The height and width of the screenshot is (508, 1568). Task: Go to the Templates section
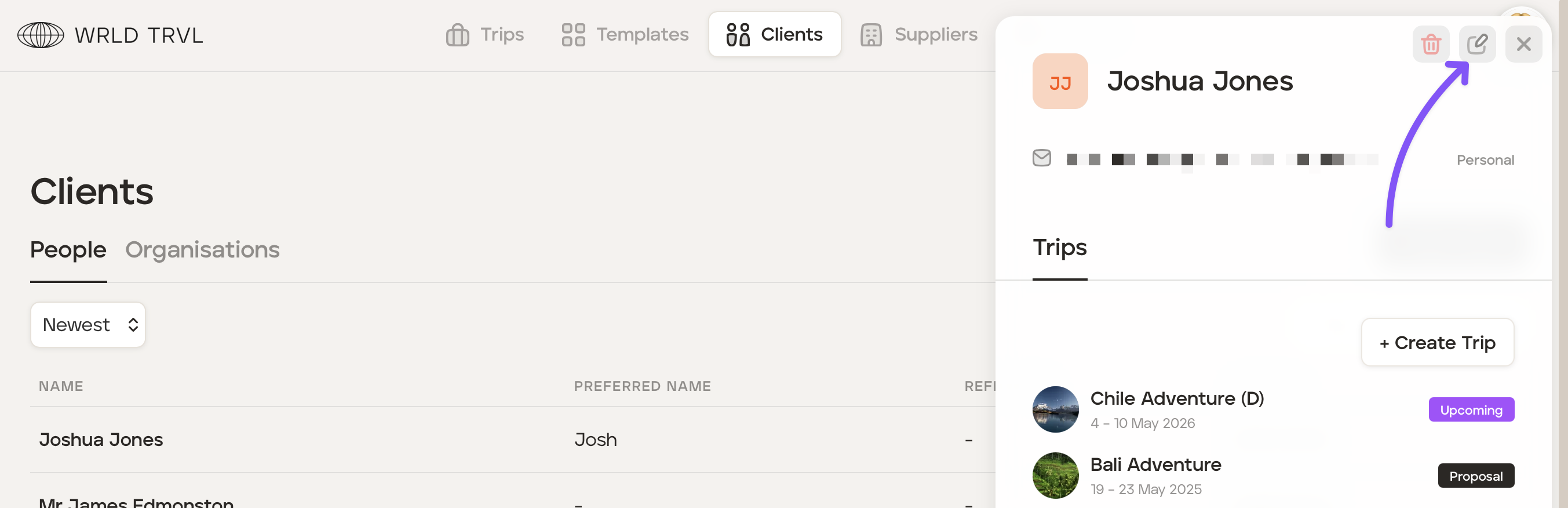pyautogui.click(x=625, y=35)
